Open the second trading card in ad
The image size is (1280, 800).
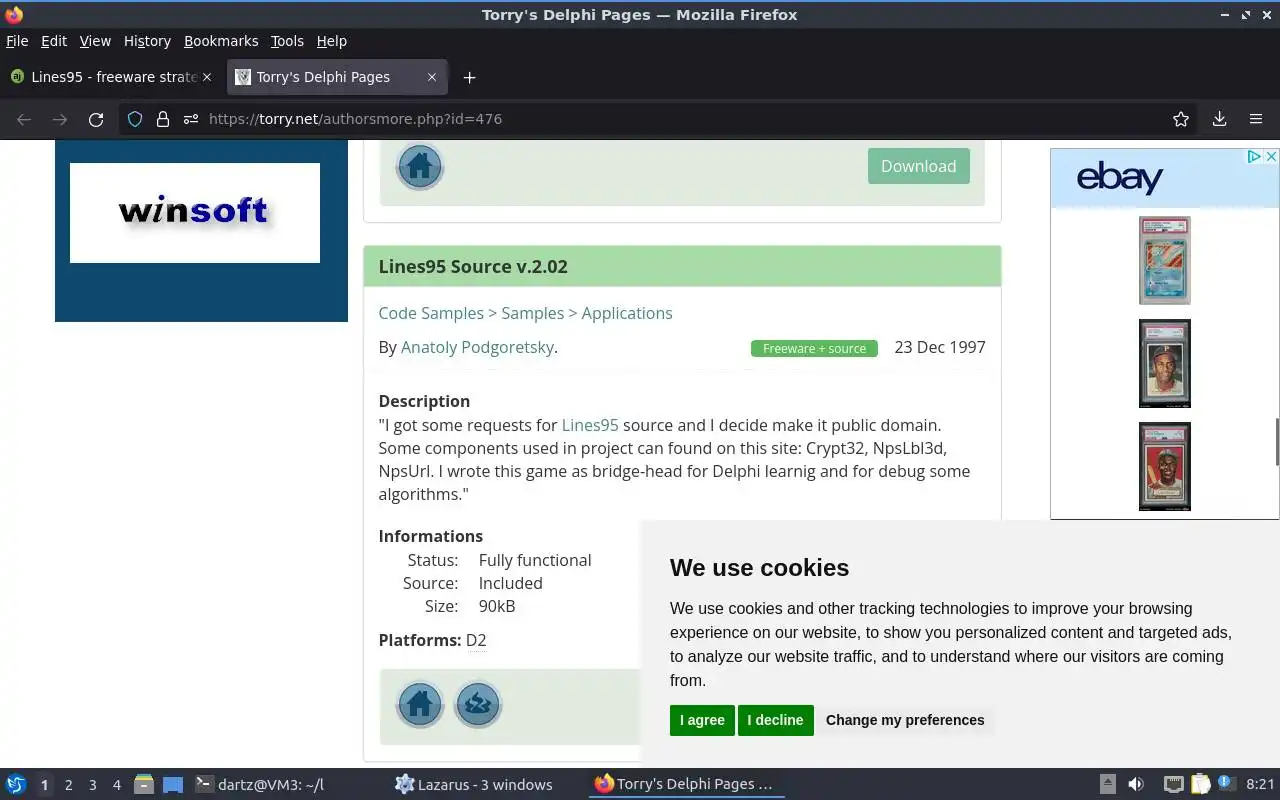1165,363
